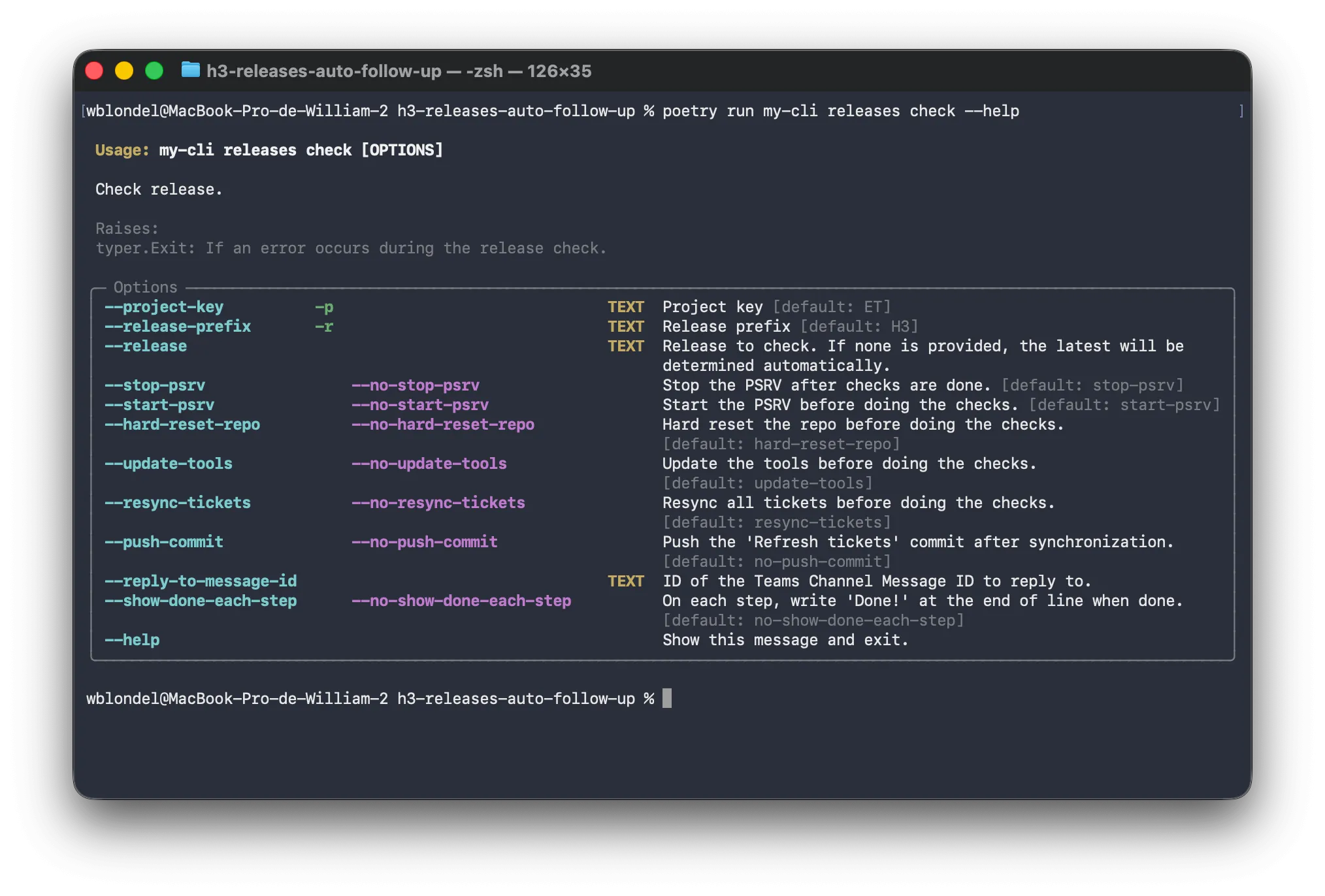Click 'Resync all tickets before doing the checks.'
Viewport: 1325px width, 896px height.
(859, 503)
